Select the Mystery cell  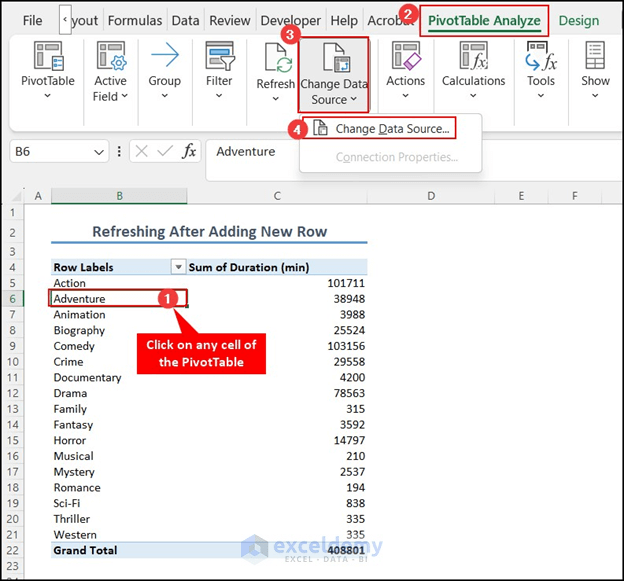click(119, 472)
